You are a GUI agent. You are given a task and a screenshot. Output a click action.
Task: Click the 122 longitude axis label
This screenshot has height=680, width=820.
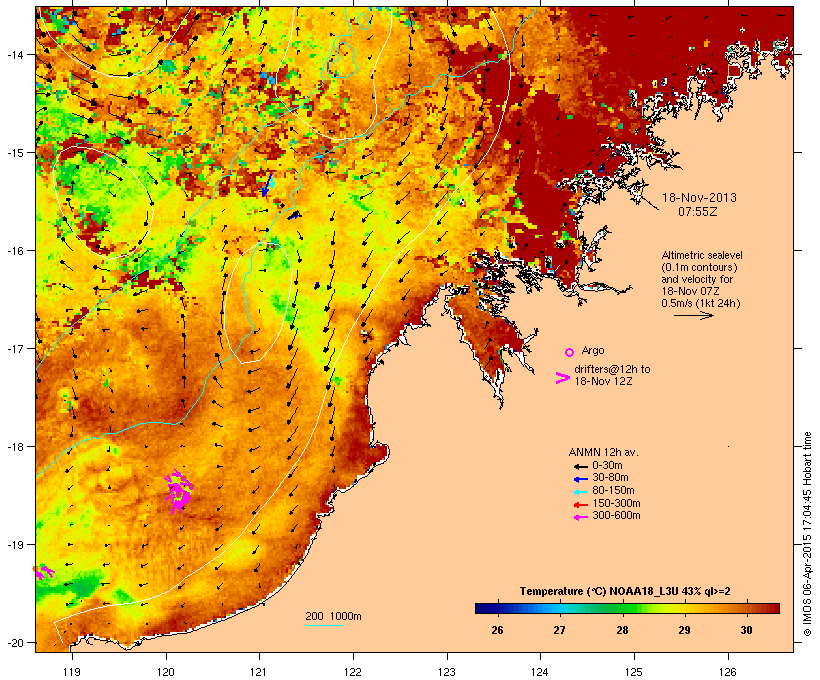pyautogui.click(x=353, y=672)
